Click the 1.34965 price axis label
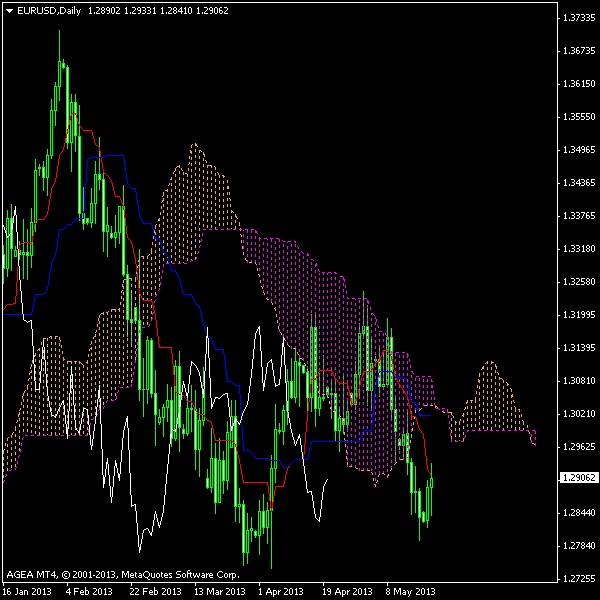 pyautogui.click(x=576, y=150)
